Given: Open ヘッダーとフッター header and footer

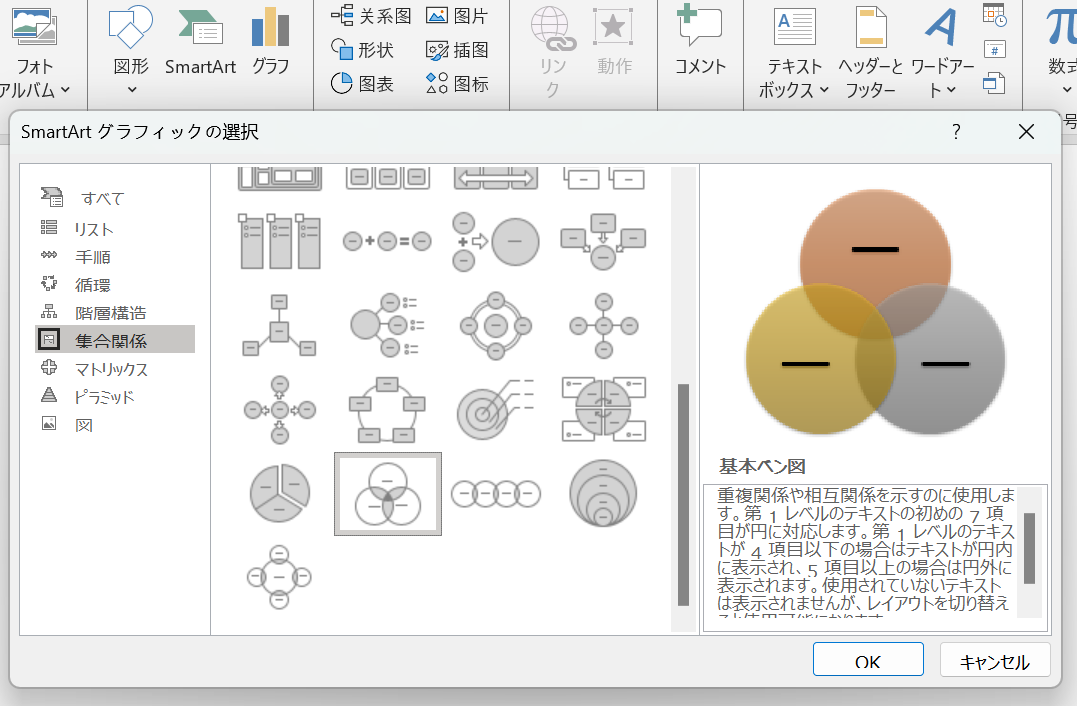Looking at the screenshot, I should click(870, 52).
